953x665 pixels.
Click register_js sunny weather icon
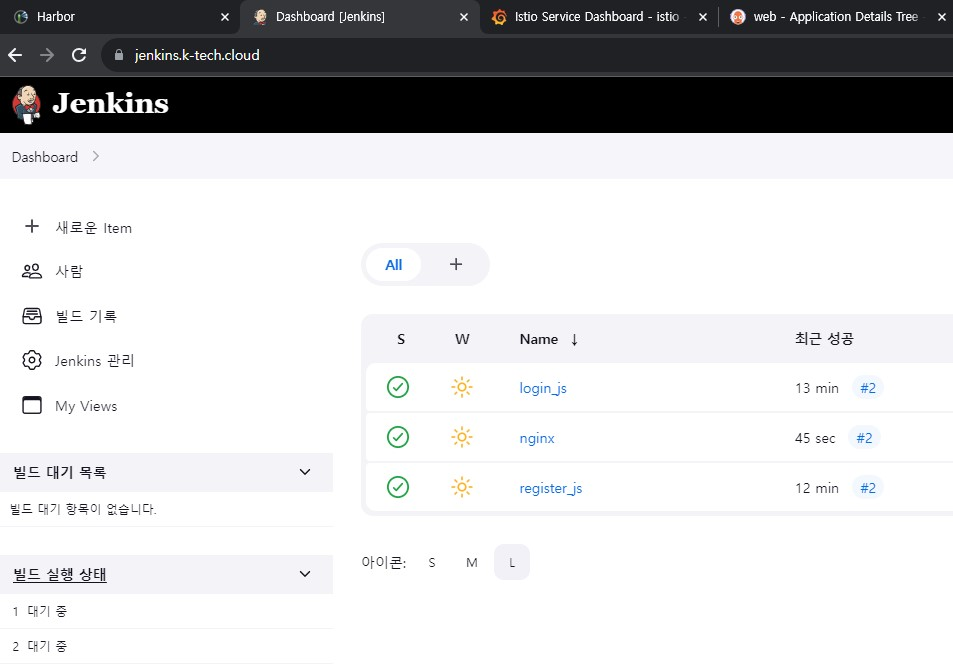point(462,487)
